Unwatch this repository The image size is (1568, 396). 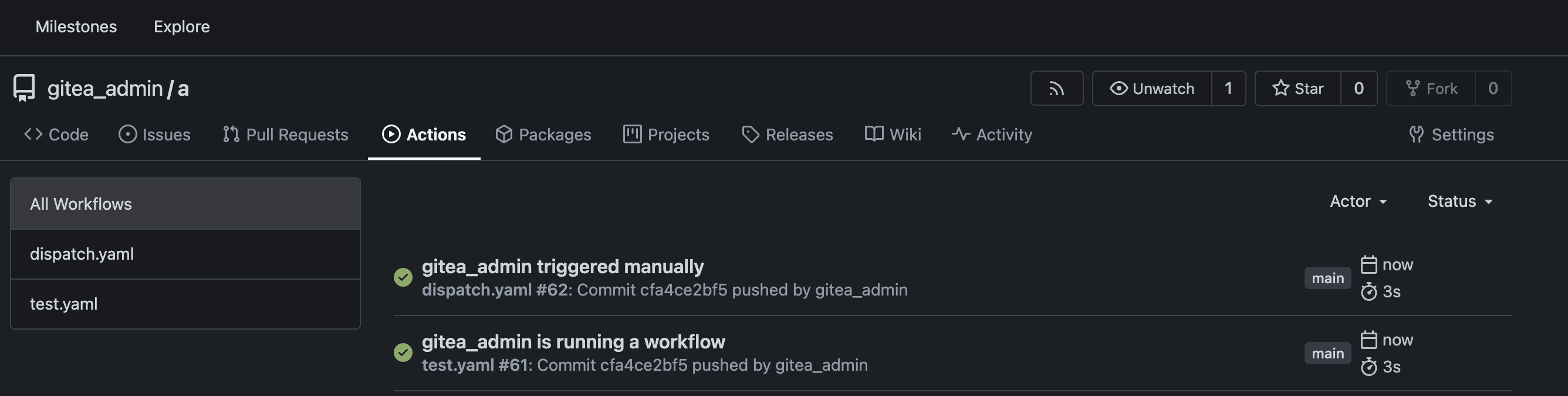tap(1152, 89)
